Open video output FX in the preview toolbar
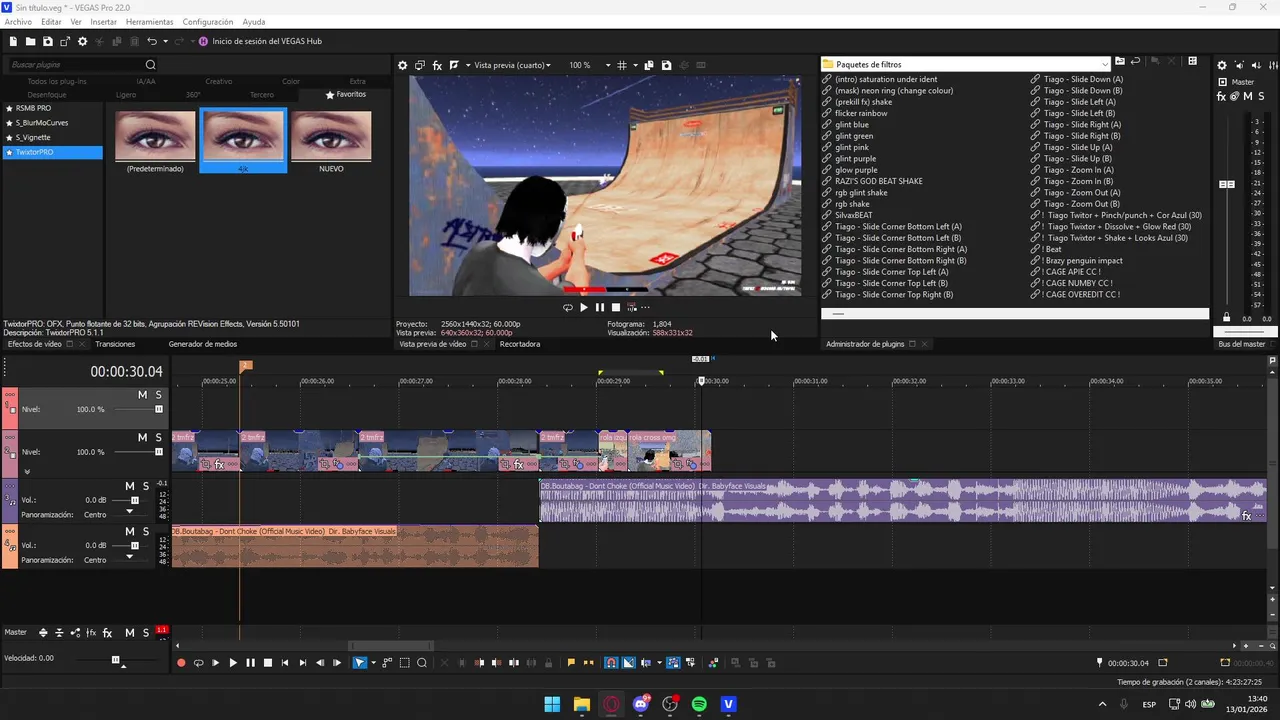Image resolution: width=1280 pixels, height=720 pixels. coord(437,65)
